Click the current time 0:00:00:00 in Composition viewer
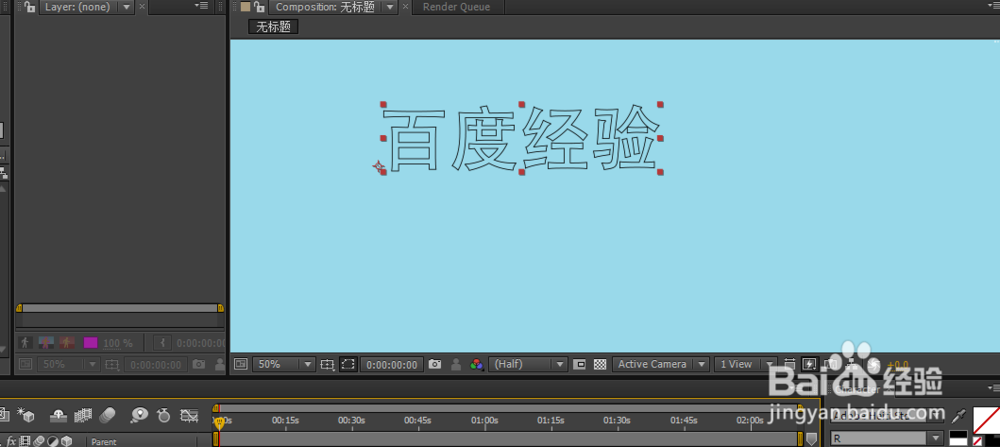The image size is (1000, 447). (x=392, y=365)
